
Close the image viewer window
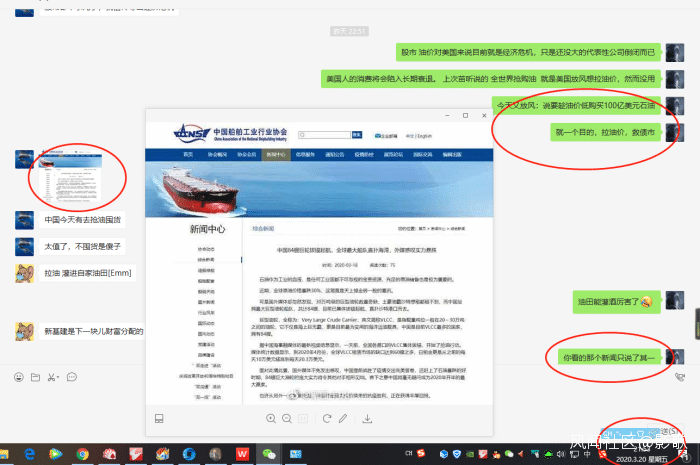pyautogui.click(x=484, y=116)
